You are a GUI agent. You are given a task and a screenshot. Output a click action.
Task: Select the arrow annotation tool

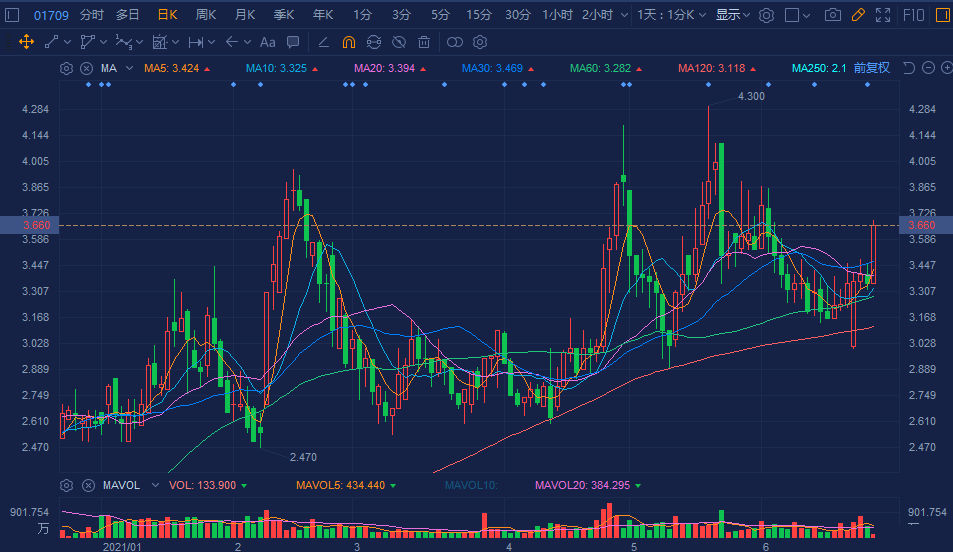point(232,42)
